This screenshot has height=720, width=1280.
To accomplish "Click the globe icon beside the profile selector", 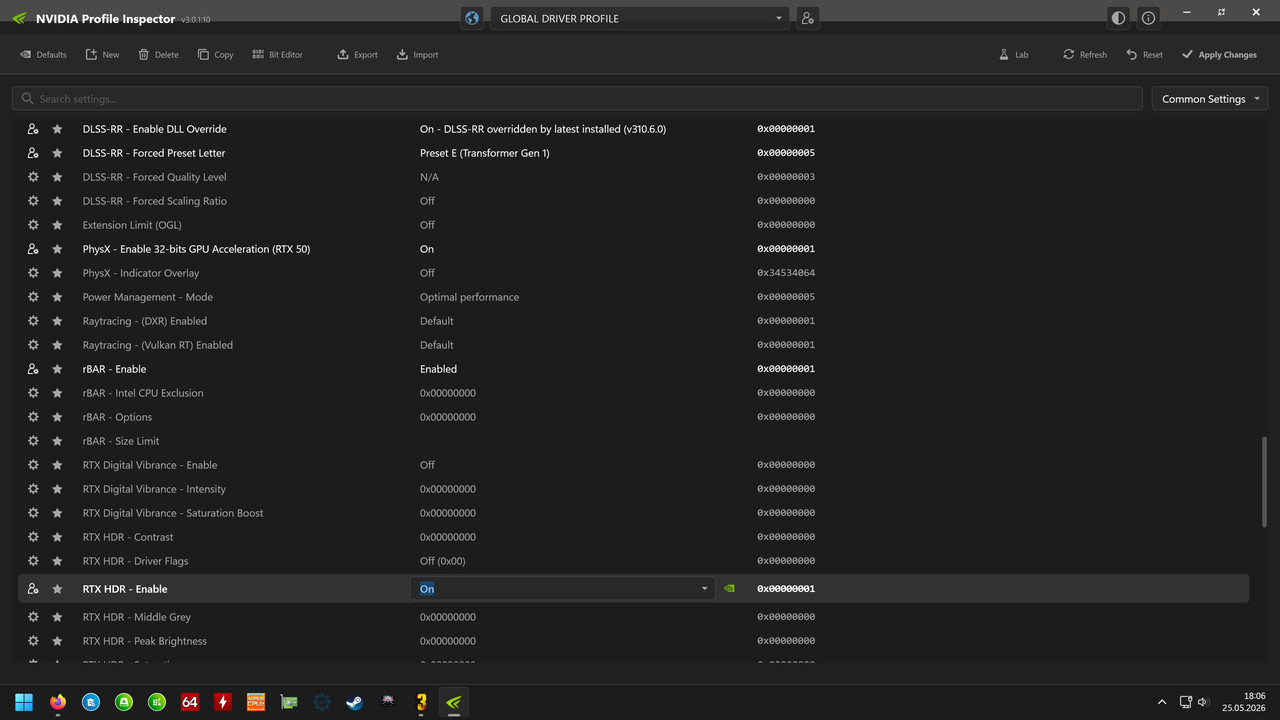I will coord(472,18).
